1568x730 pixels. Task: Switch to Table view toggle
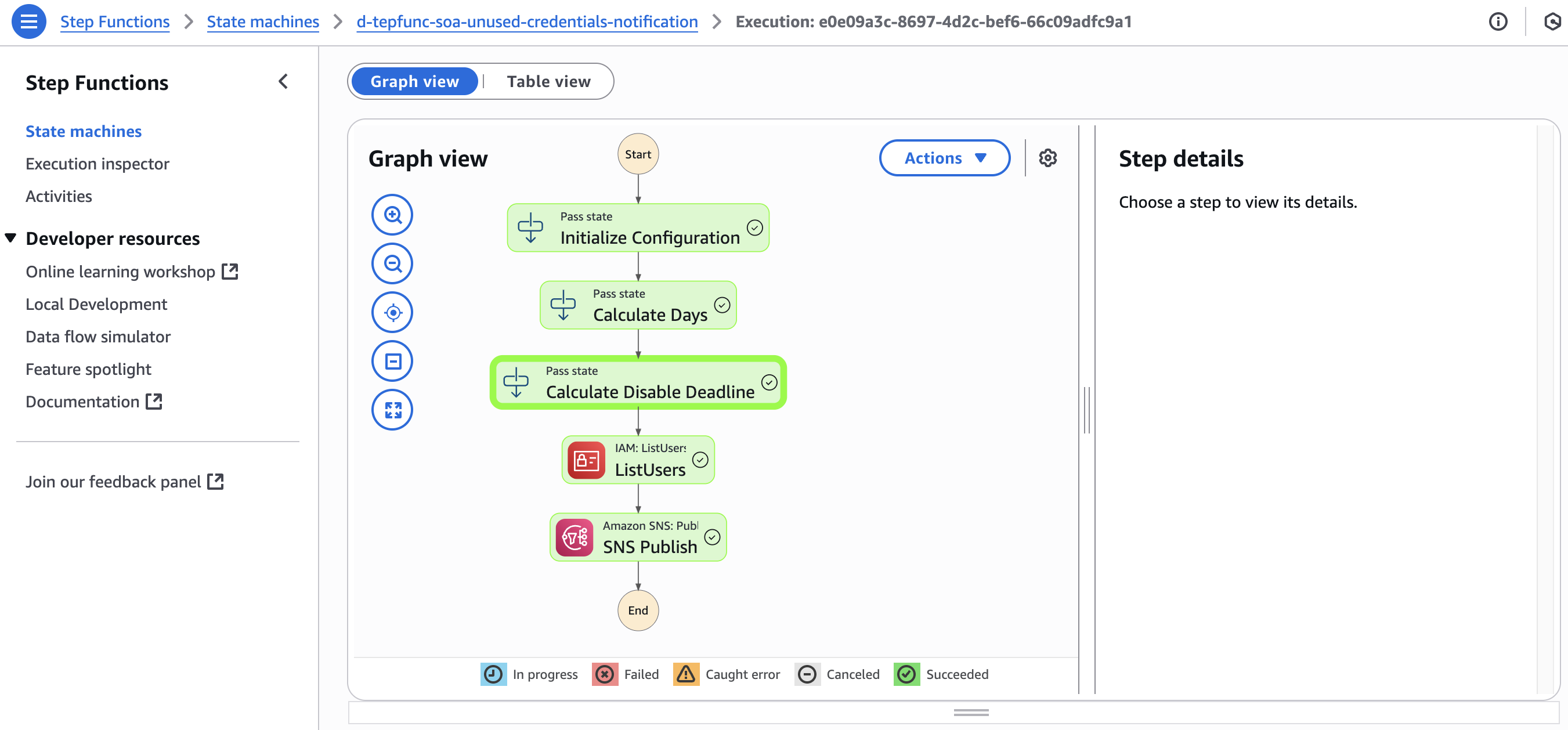[548, 82]
